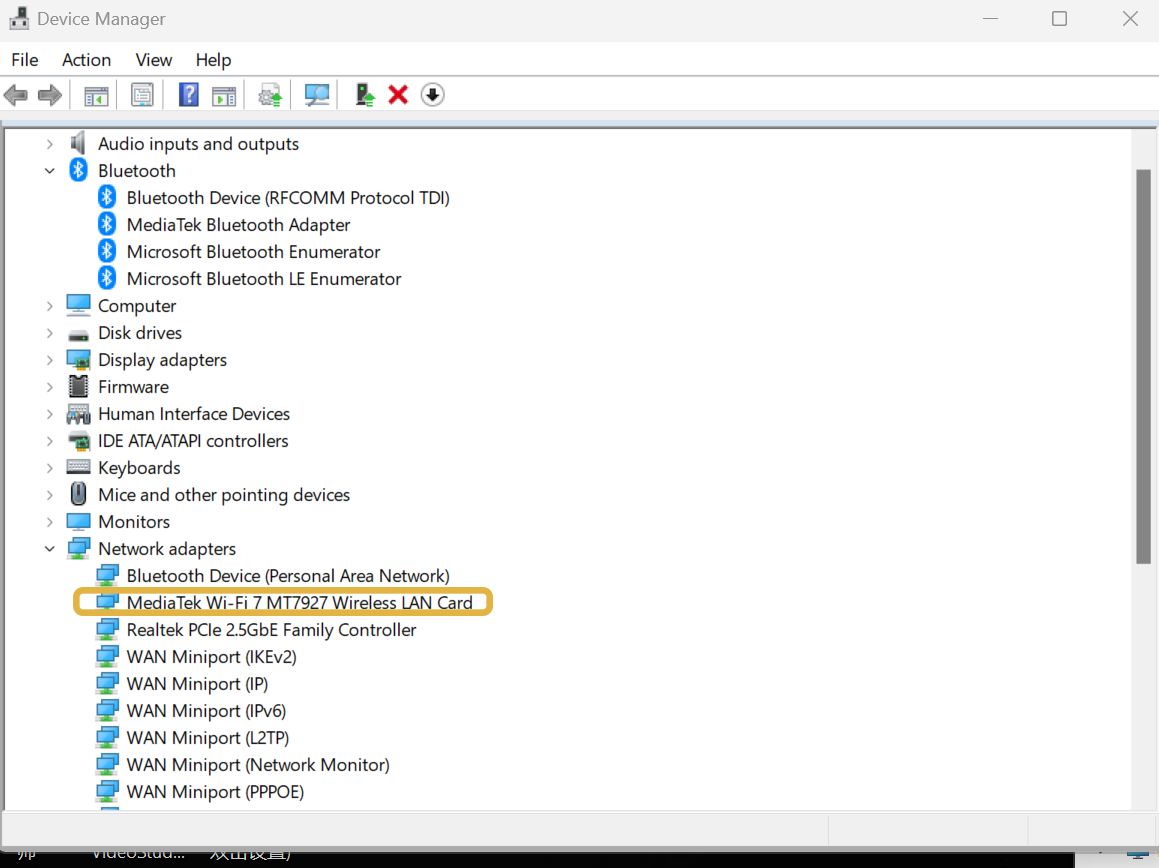Select WAN Miniport (IP)
The height and width of the screenshot is (868, 1159).
(x=197, y=684)
